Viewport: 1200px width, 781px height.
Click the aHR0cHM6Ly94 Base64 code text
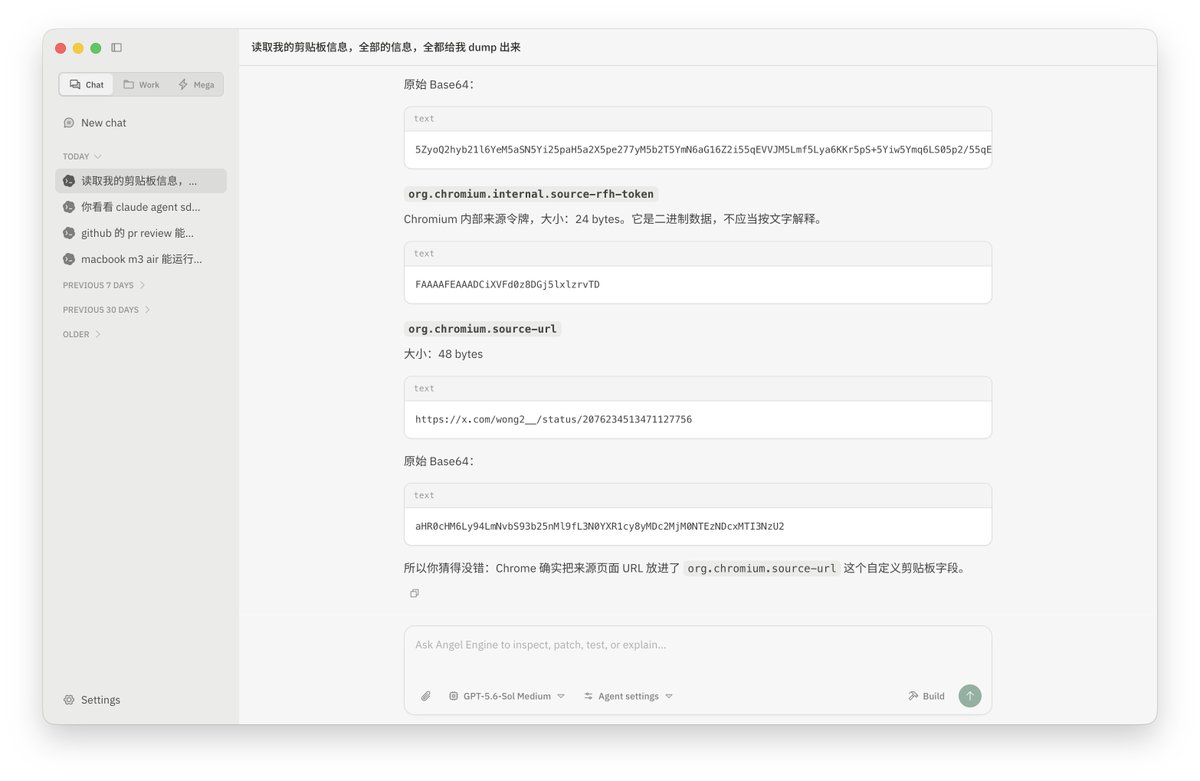tap(600, 526)
